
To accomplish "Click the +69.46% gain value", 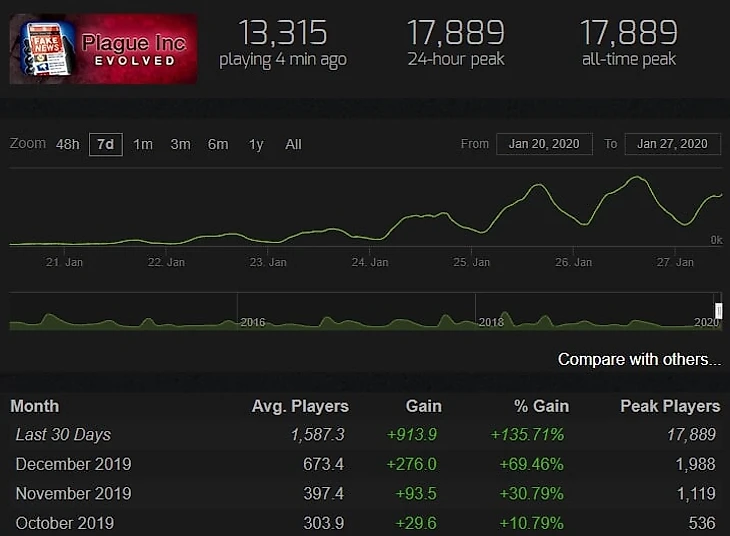I will point(531,464).
